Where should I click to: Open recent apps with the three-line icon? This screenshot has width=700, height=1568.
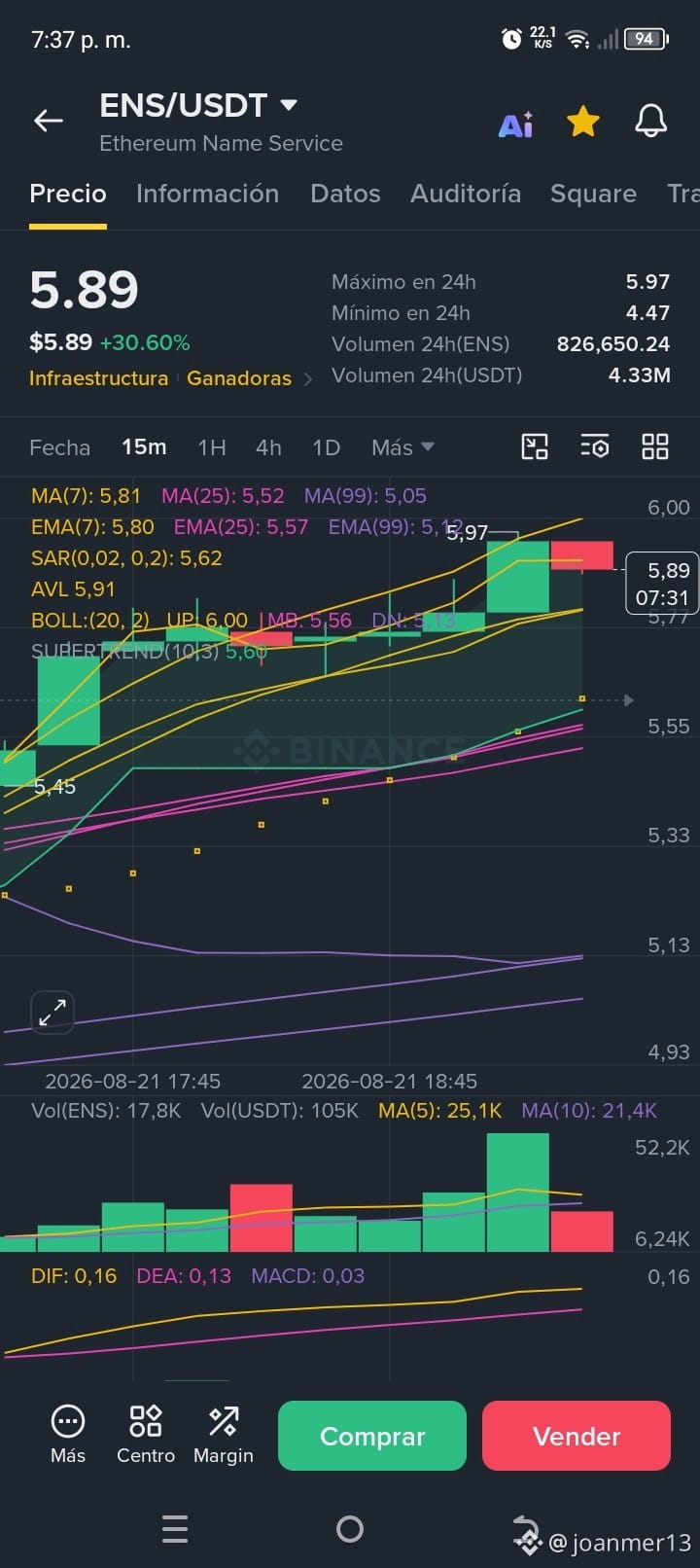(x=175, y=1529)
